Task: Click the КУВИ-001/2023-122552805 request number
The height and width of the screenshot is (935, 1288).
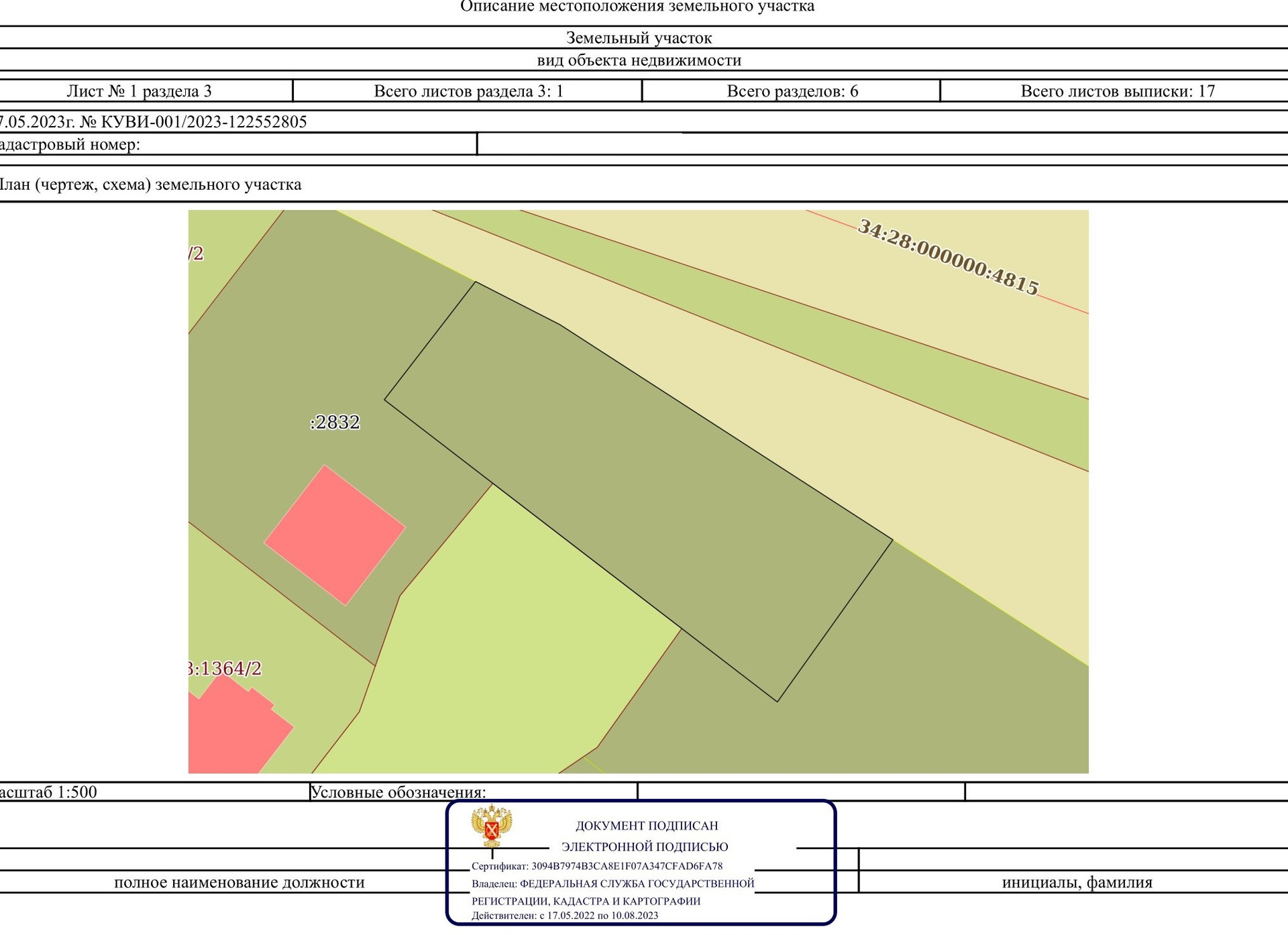Action: click(203, 122)
